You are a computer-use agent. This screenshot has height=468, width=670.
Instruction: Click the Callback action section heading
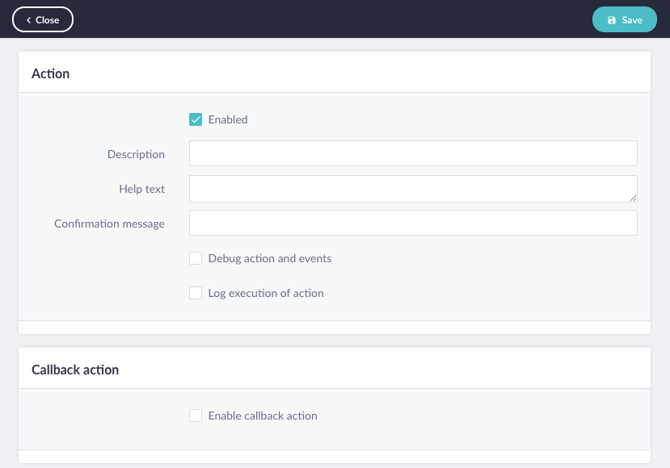click(x=75, y=370)
